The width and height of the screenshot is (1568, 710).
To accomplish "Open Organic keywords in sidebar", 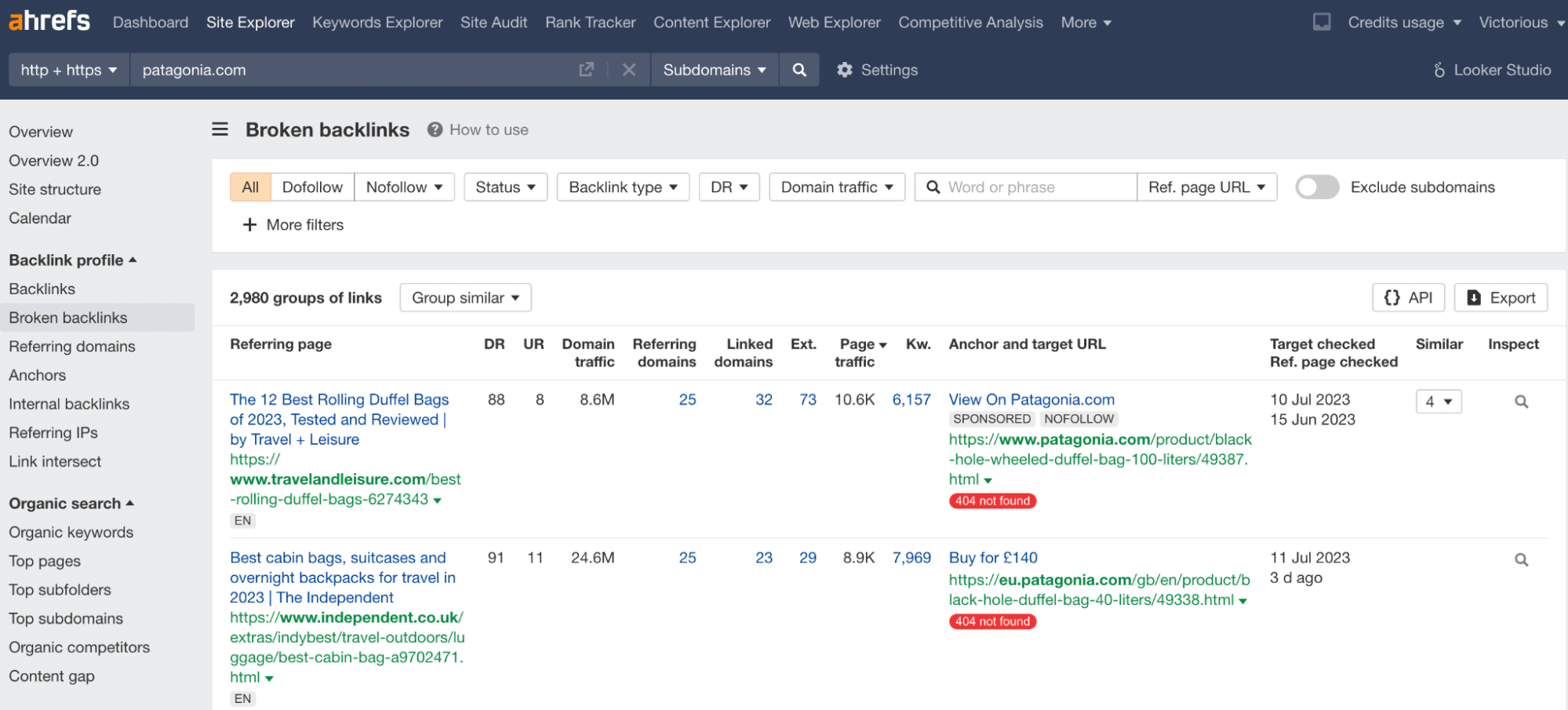I will tap(71, 532).
